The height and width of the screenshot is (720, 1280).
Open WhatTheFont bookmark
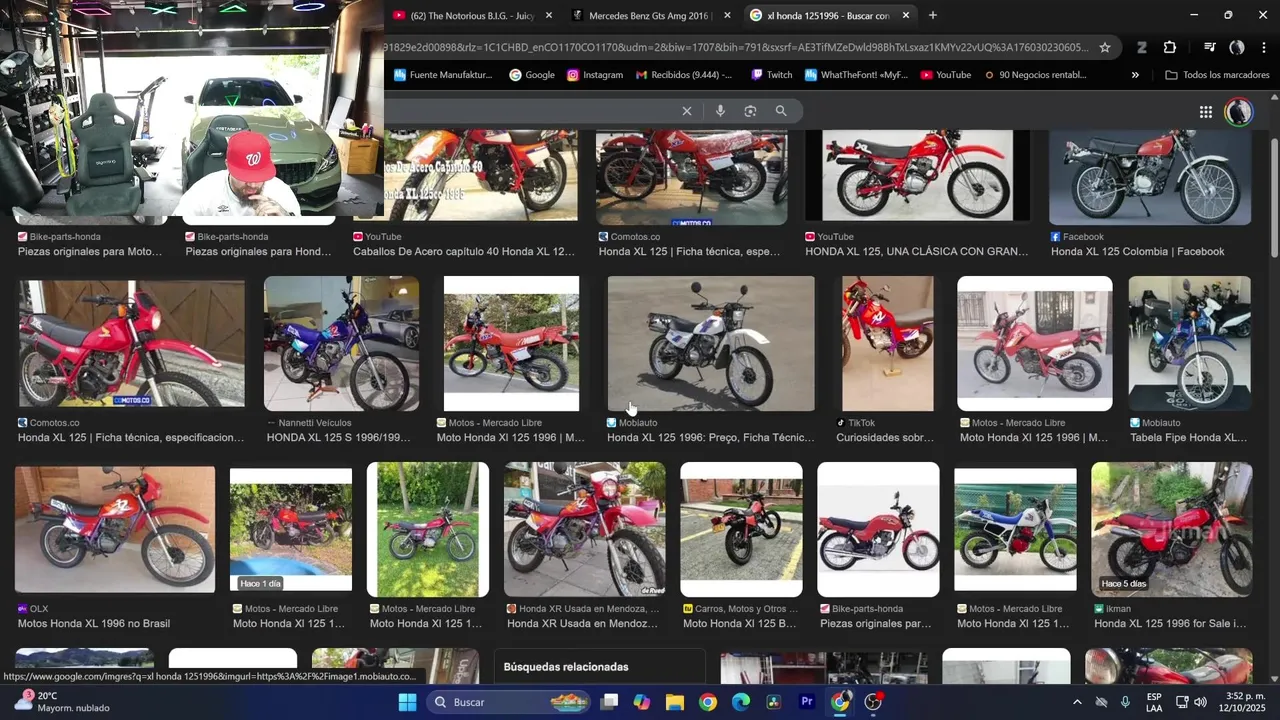(857, 75)
